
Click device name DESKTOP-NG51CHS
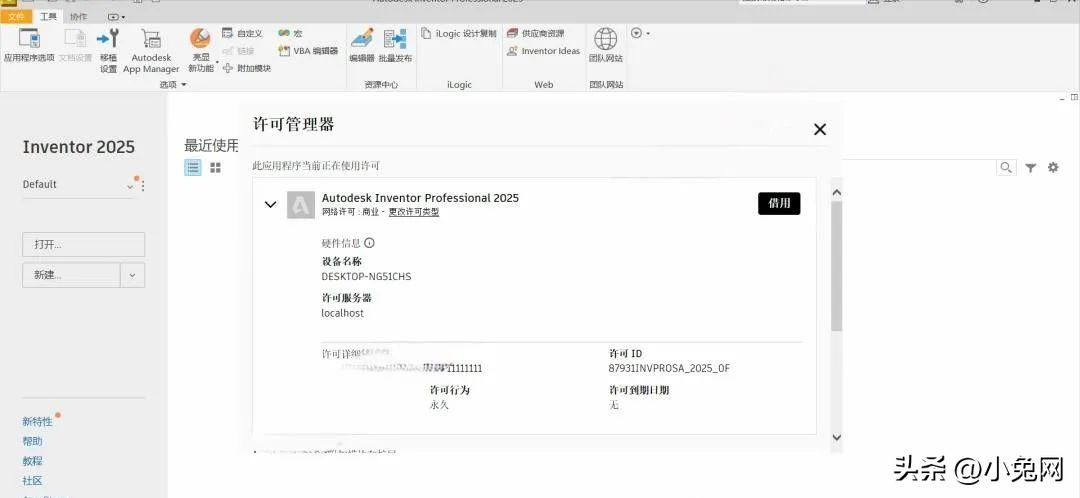[366, 277]
